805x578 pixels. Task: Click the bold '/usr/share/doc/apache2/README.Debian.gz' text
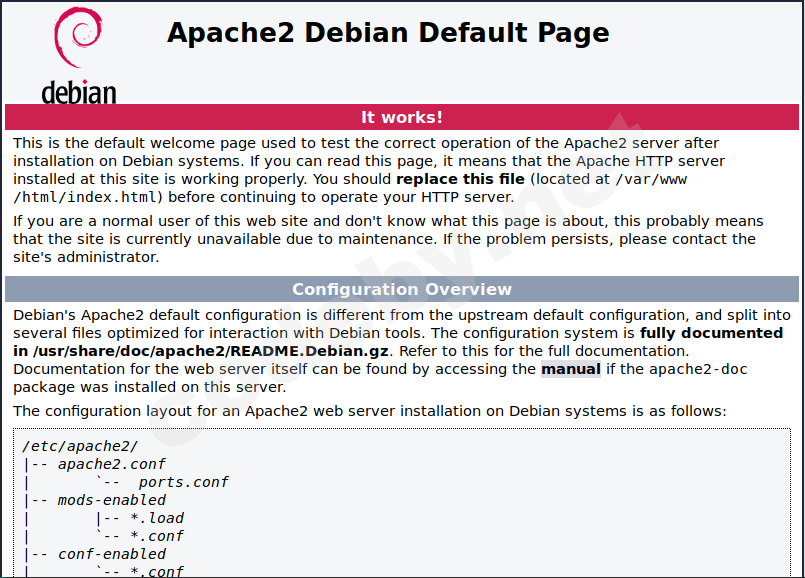coord(210,351)
